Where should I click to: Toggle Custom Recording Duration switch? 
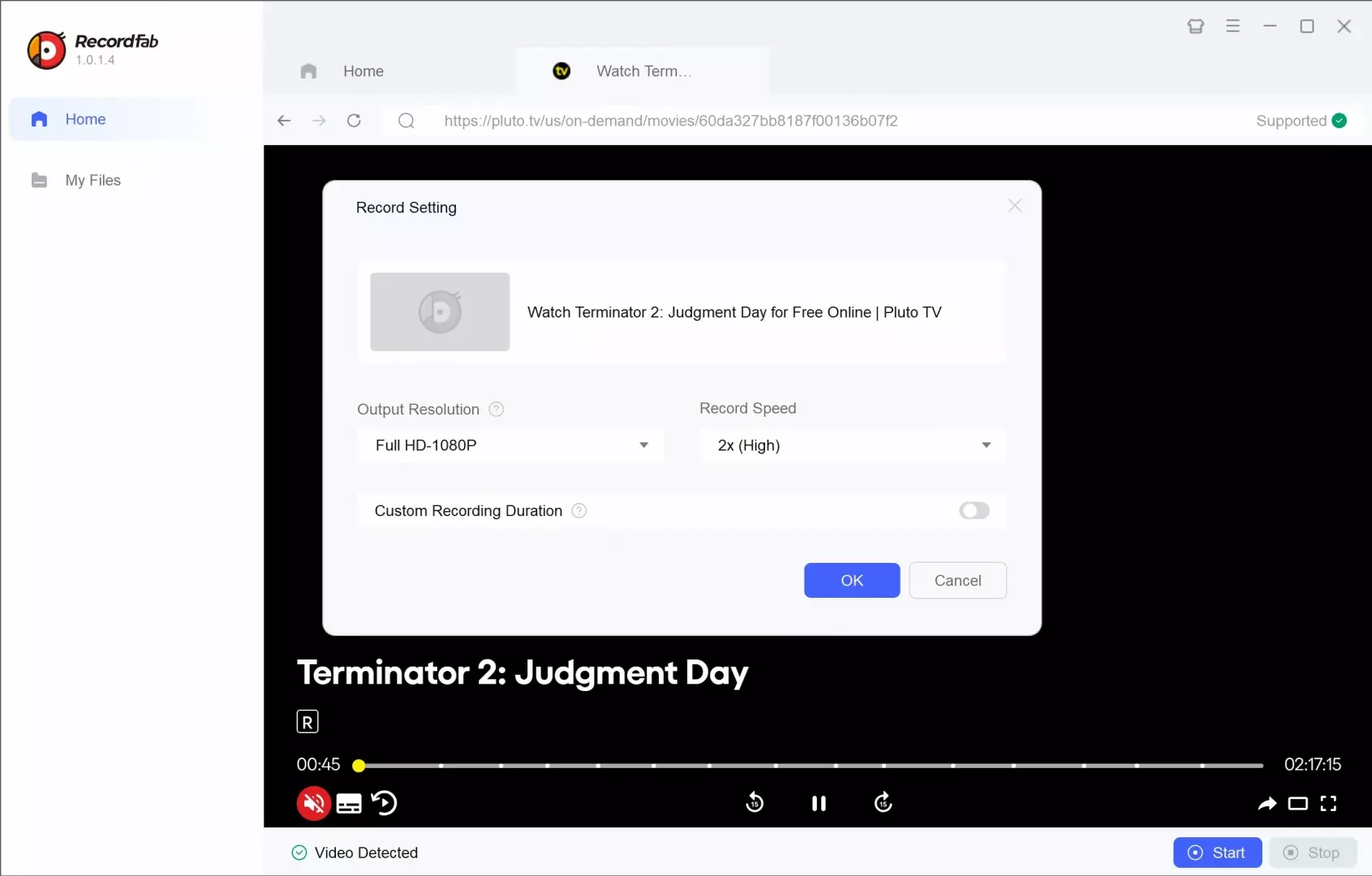click(974, 511)
